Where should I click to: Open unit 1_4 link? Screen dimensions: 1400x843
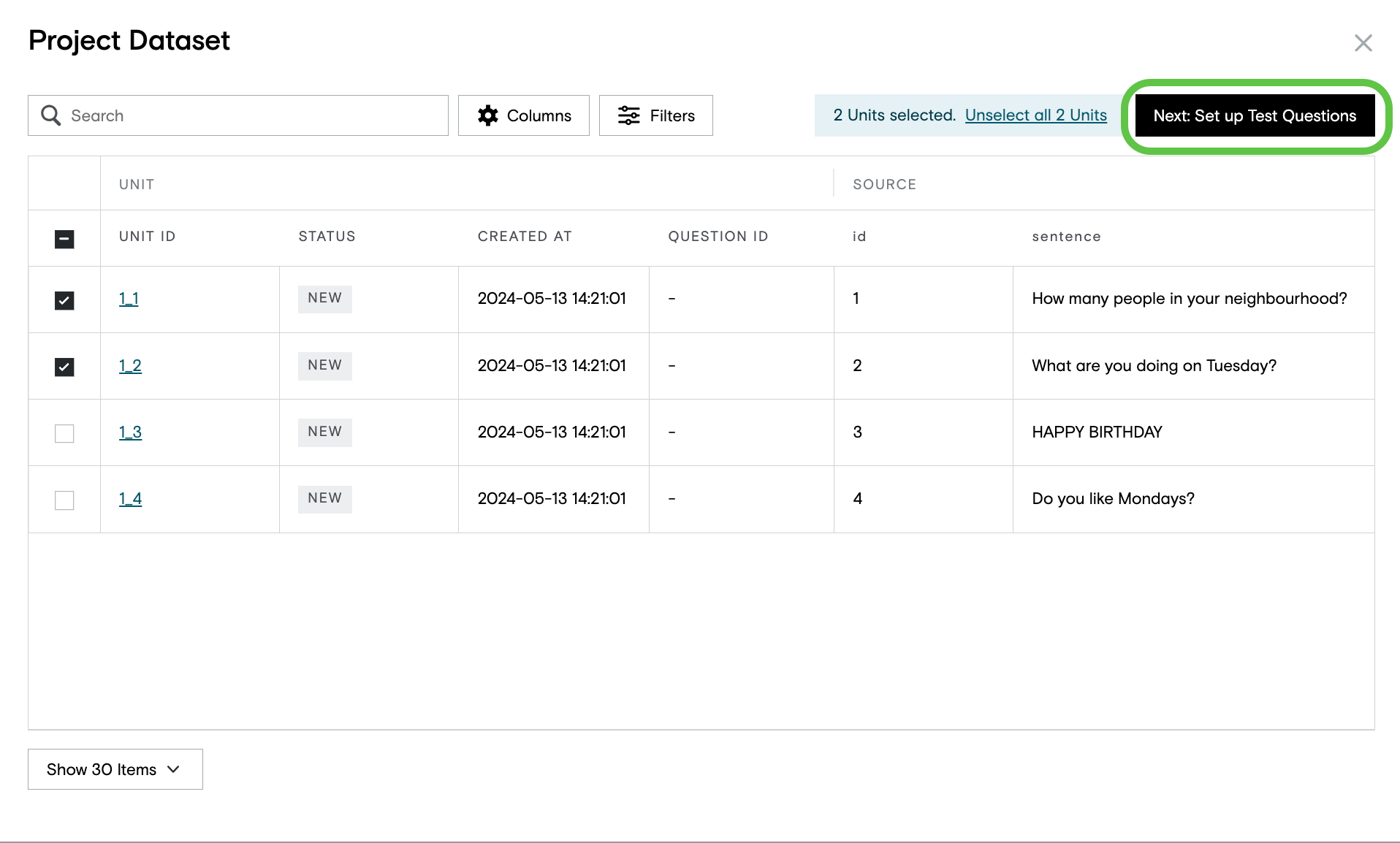(130, 499)
